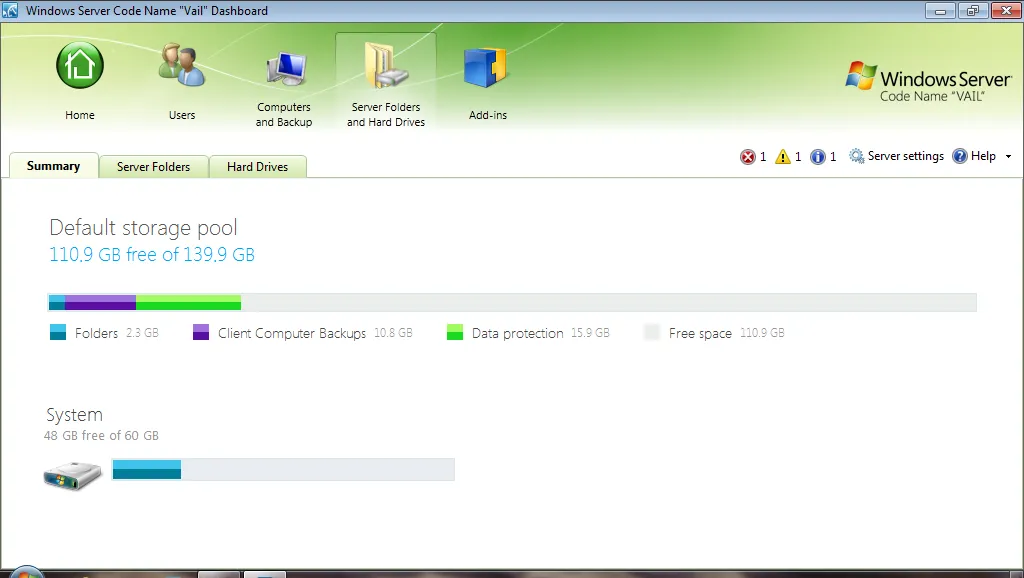Click the 'System' heading
Image resolution: width=1024 pixels, height=578 pixels.
click(x=74, y=415)
